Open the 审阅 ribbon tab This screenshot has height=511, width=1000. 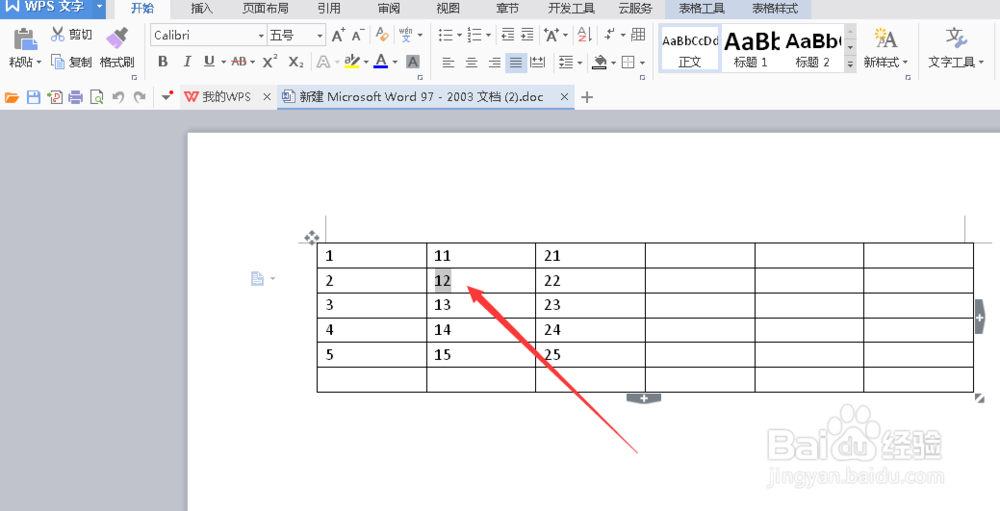[388, 8]
